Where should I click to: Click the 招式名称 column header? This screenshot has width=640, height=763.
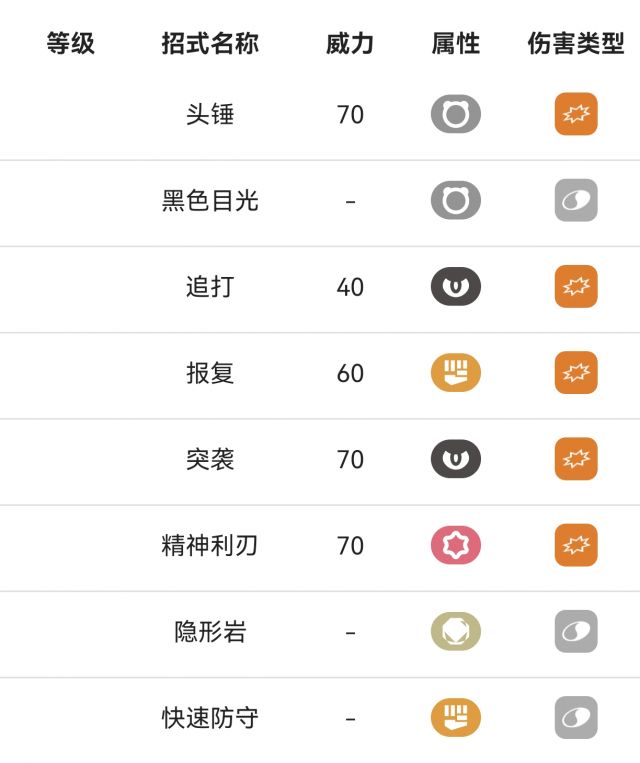(x=210, y=43)
